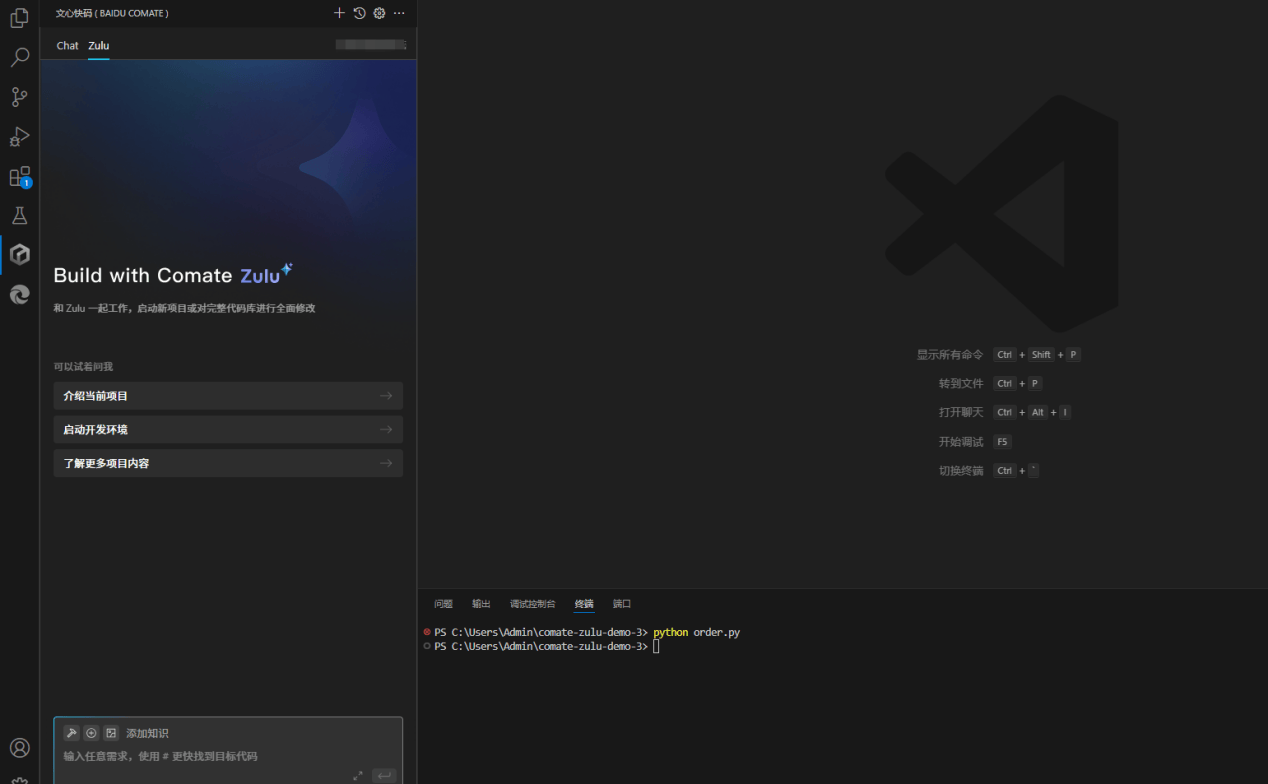Screen dimensions: 1268x784
Task: Open the 端口 panel tab
Action: click(622, 604)
